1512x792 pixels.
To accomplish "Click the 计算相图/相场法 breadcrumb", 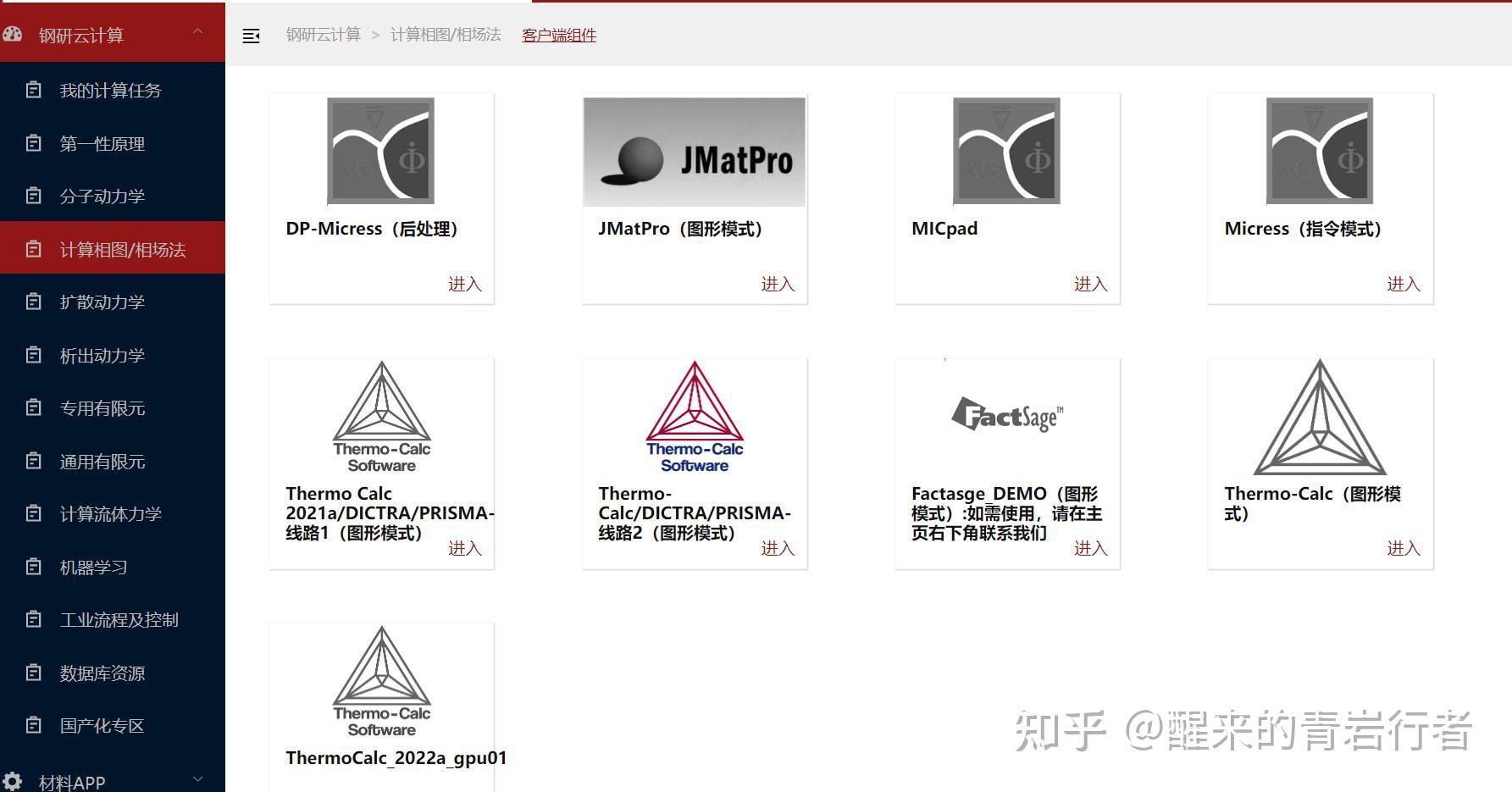I will pos(446,35).
